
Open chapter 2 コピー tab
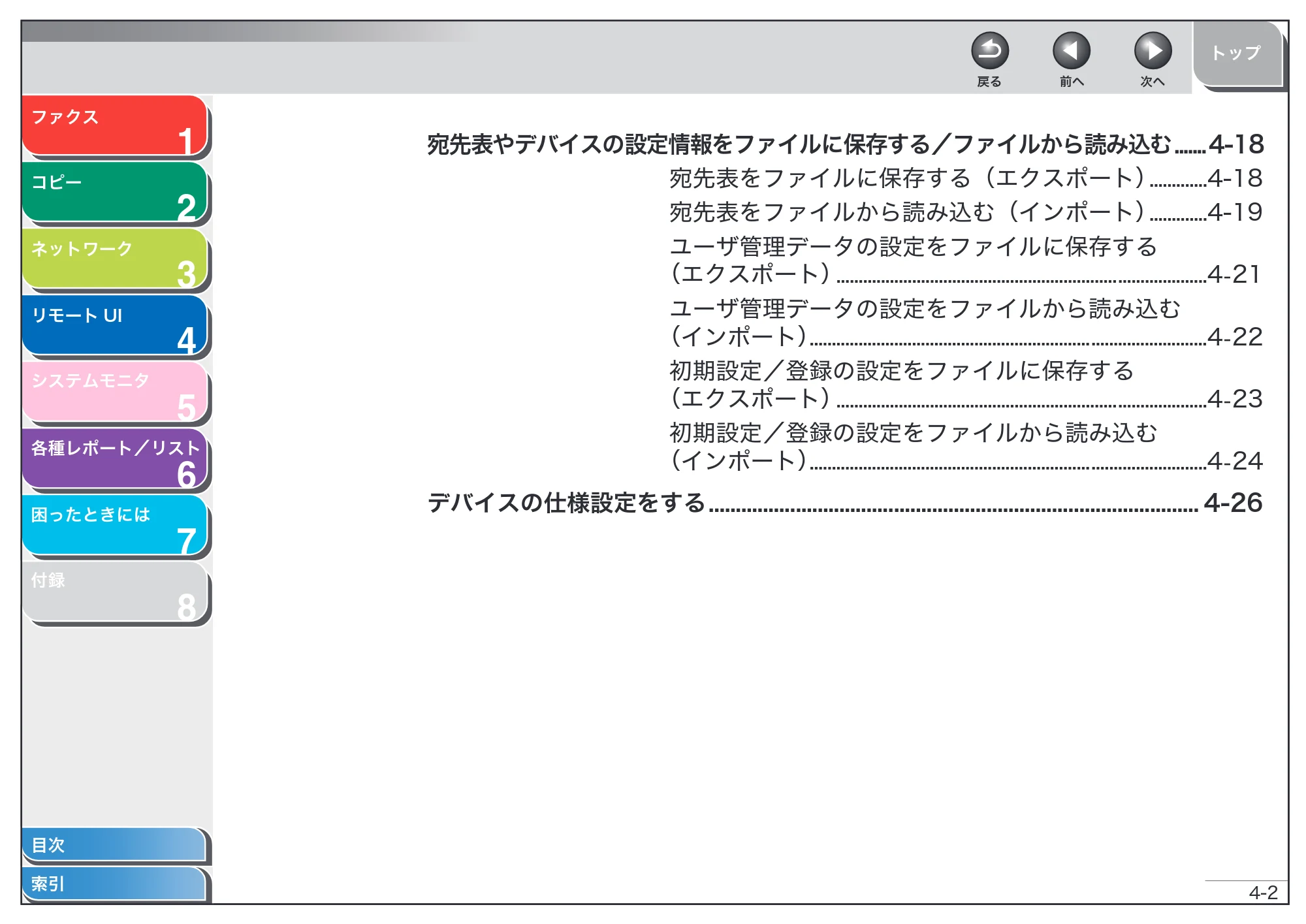click(x=115, y=192)
